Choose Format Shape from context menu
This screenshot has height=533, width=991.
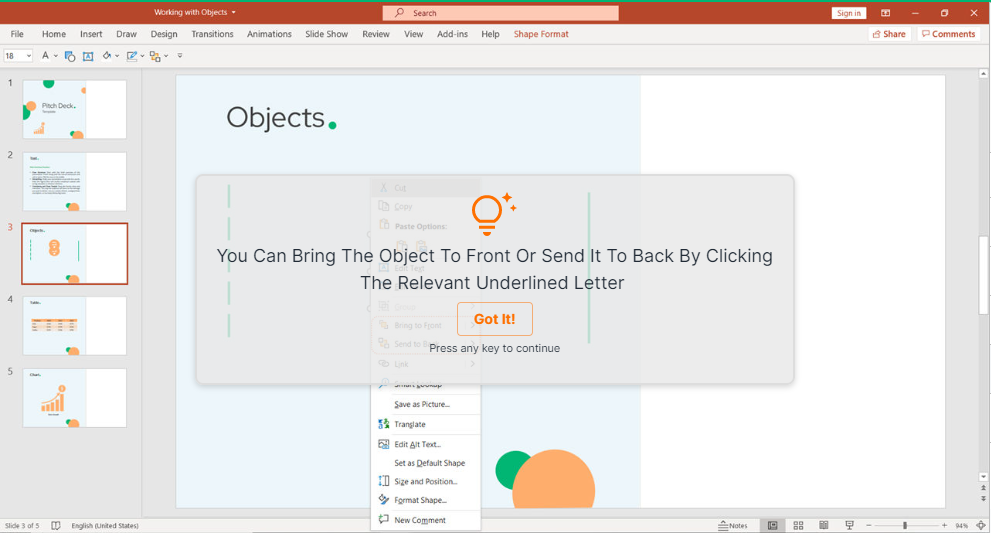pyautogui.click(x=426, y=500)
